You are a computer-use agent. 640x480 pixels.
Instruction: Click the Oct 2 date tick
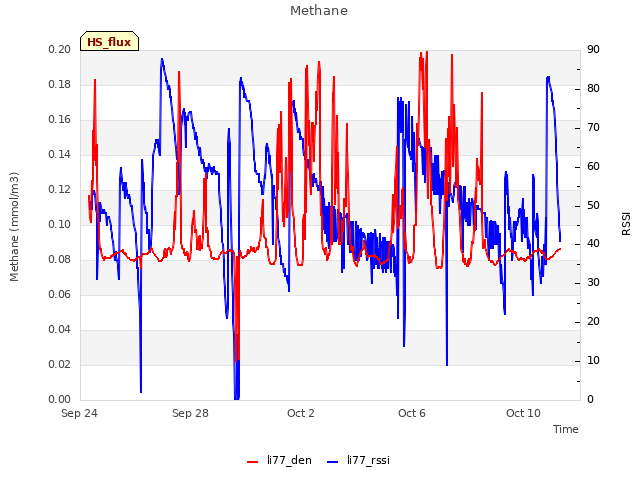[x=301, y=413]
